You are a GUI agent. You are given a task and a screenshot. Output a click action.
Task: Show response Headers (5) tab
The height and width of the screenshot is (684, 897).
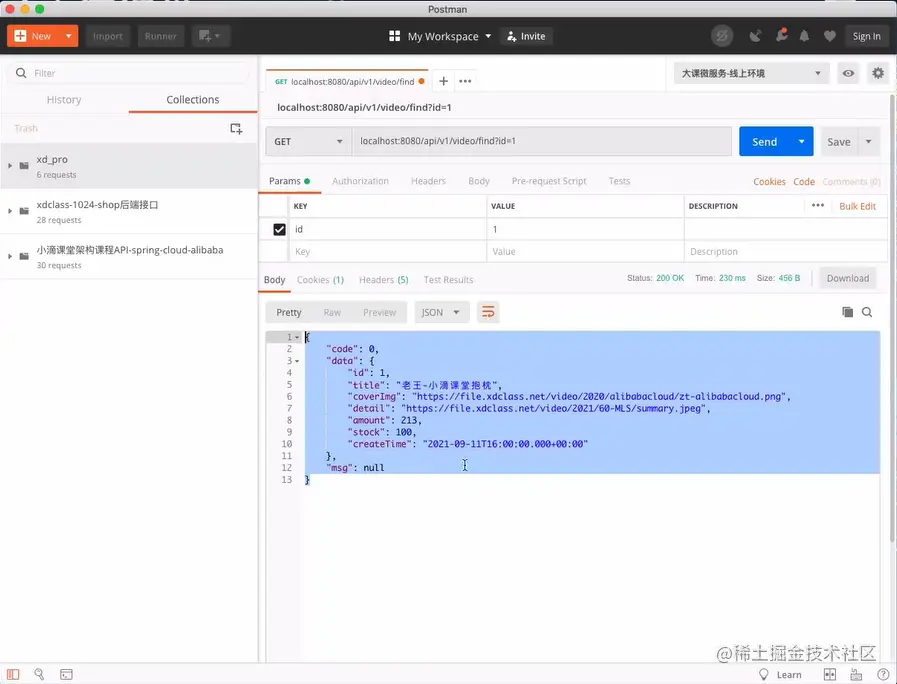coord(383,280)
